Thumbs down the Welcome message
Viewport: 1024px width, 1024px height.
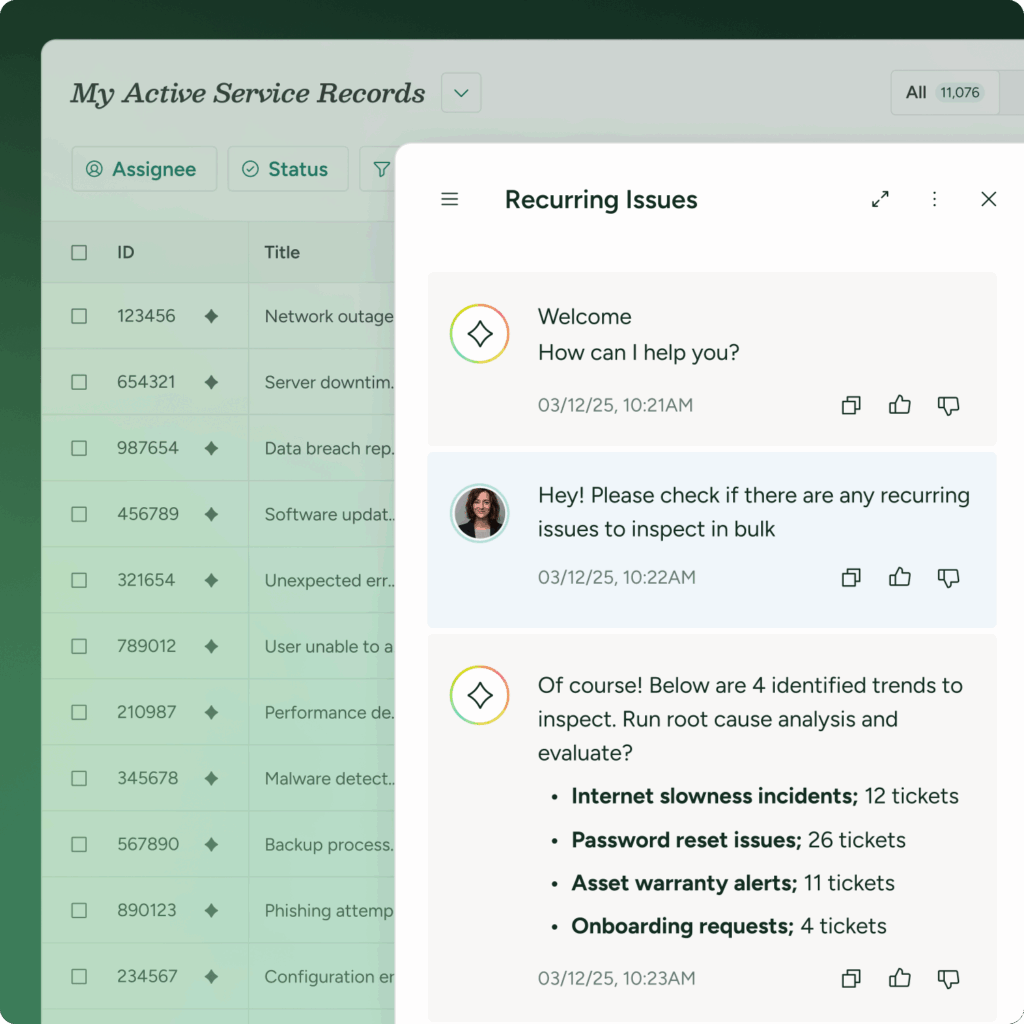[x=948, y=406]
